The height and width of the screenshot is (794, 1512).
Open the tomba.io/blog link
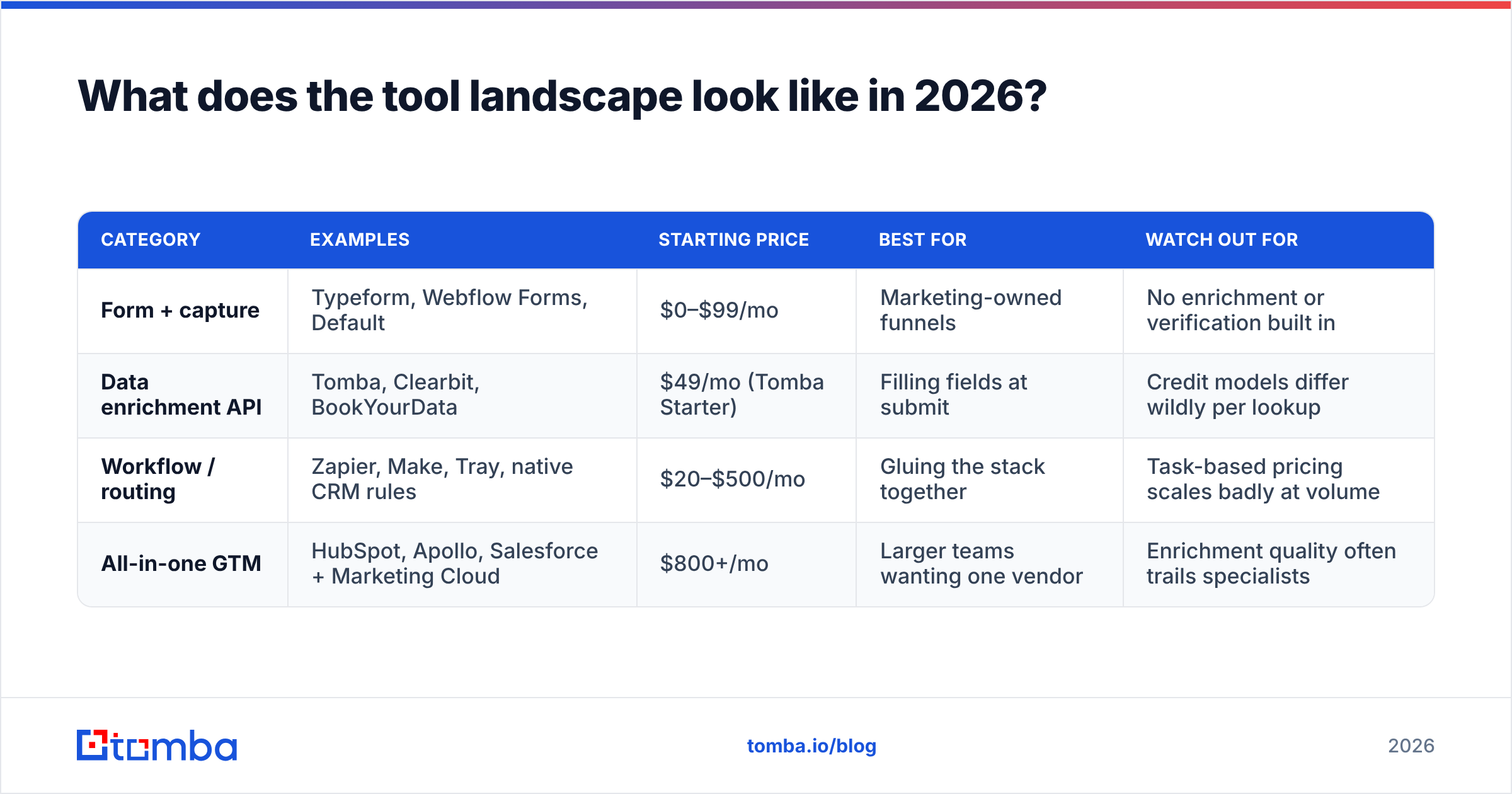point(811,746)
